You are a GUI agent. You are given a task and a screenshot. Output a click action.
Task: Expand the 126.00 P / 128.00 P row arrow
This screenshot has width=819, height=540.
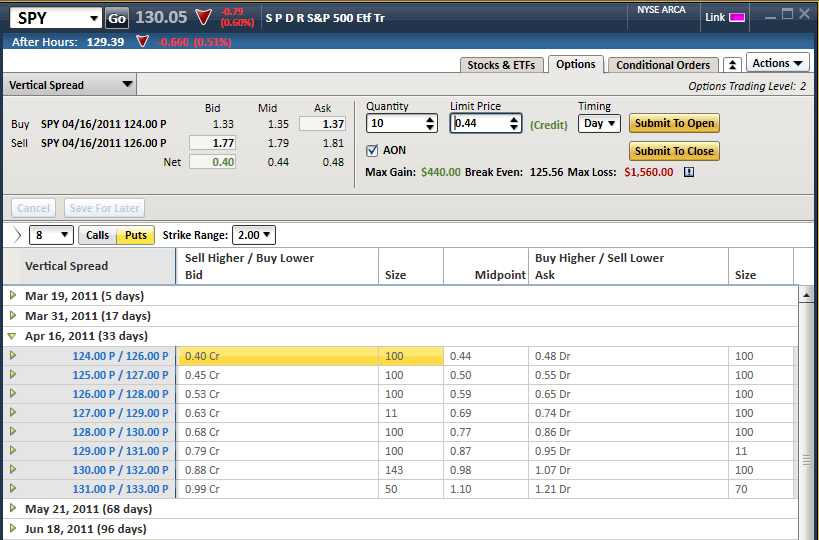(13, 393)
